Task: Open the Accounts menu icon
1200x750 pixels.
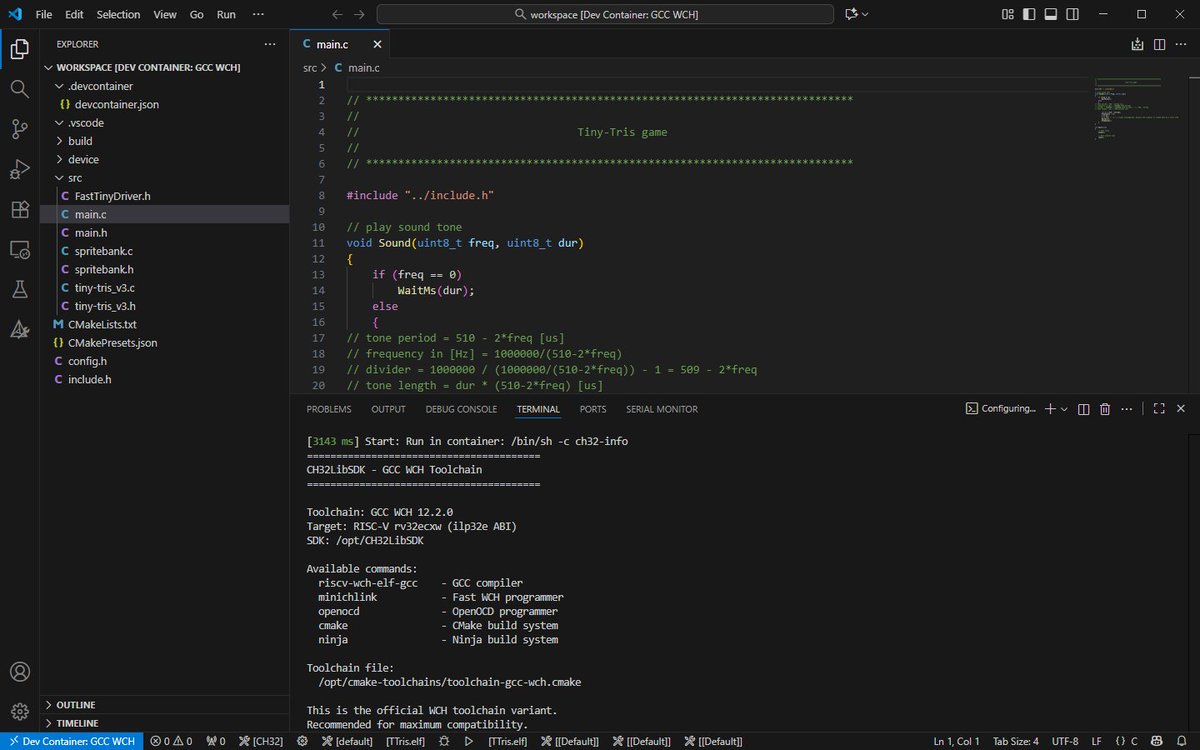Action: point(19,672)
